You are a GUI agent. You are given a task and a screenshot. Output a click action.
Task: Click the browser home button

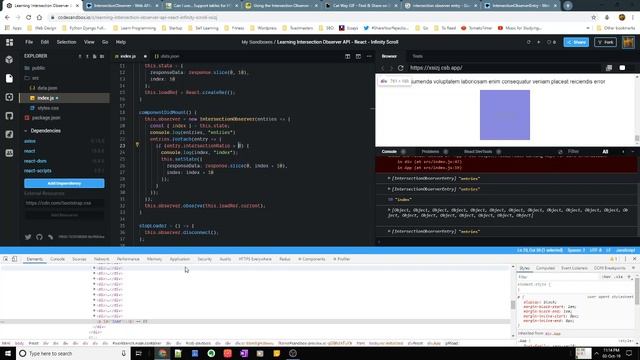39,18
